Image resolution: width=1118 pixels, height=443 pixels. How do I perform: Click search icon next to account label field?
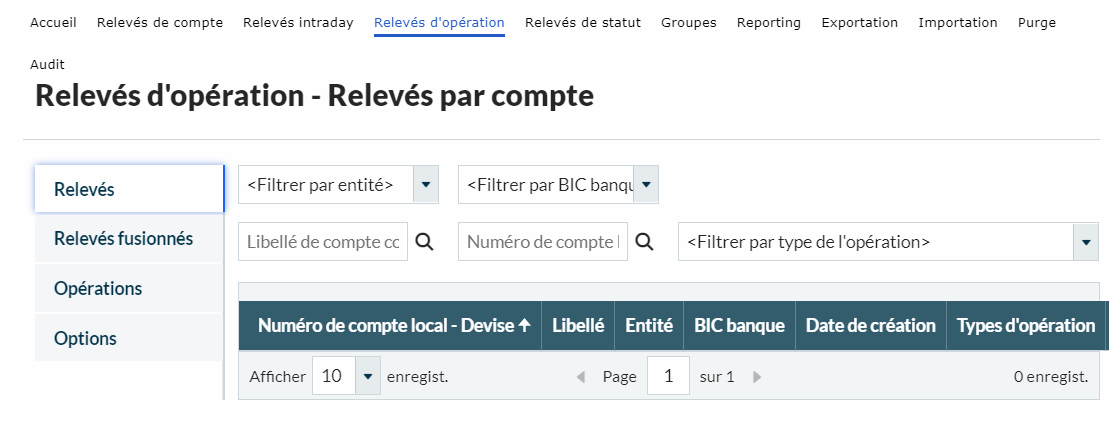tap(424, 242)
